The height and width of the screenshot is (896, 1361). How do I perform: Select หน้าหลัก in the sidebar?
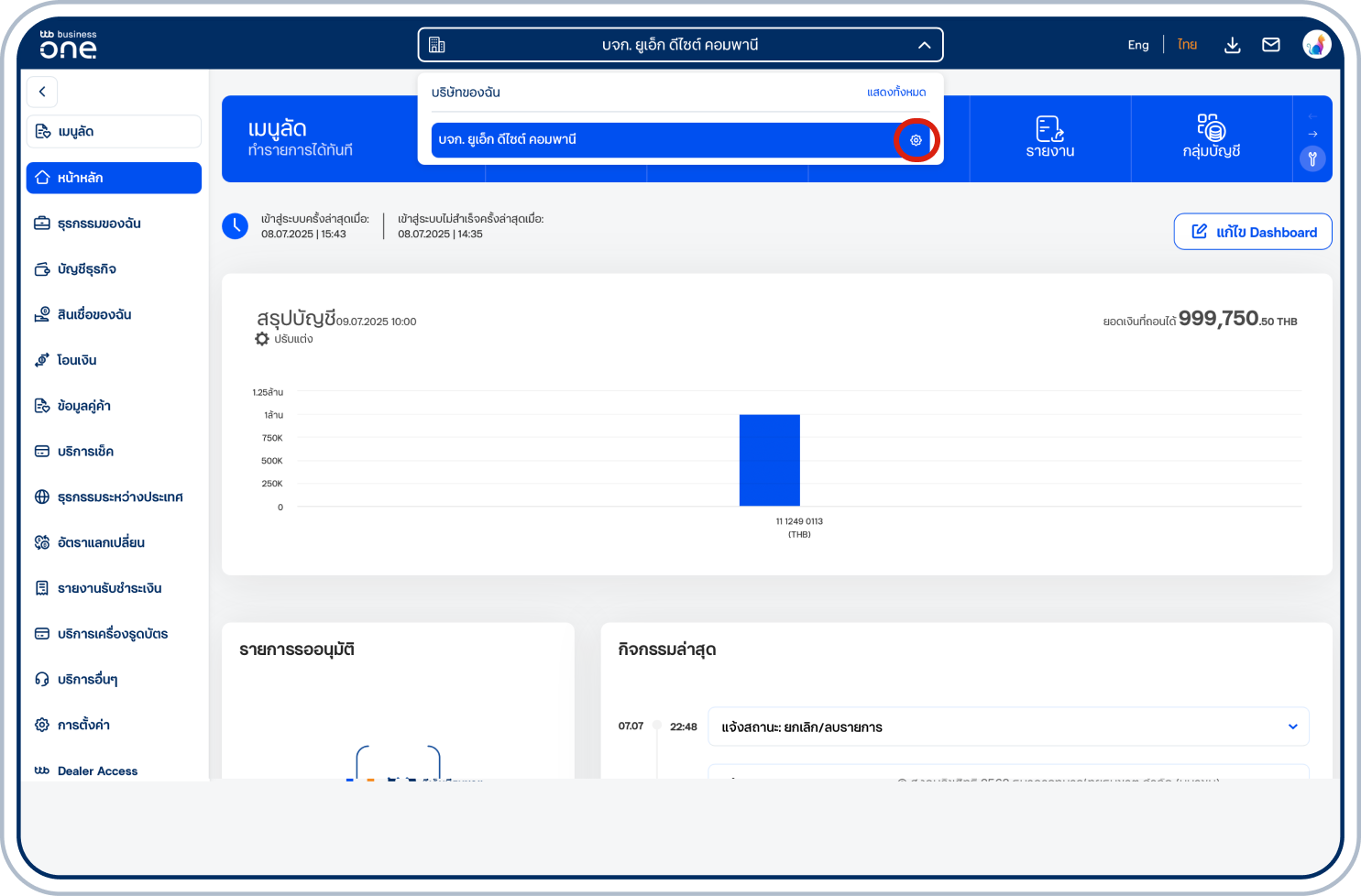click(114, 178)
